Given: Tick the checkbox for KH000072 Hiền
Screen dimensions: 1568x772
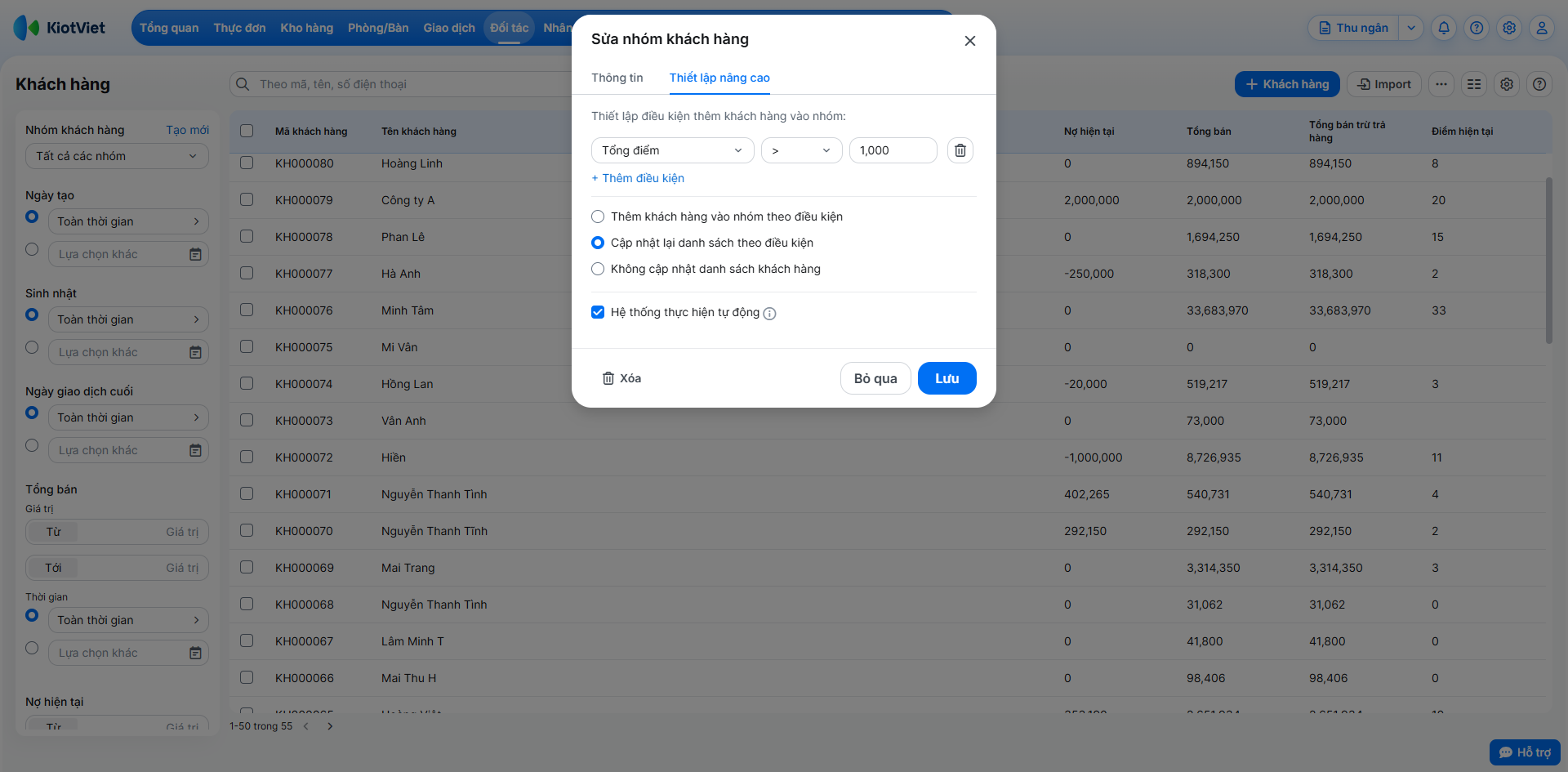Looking at the screenshot, I should click(247, 457).
